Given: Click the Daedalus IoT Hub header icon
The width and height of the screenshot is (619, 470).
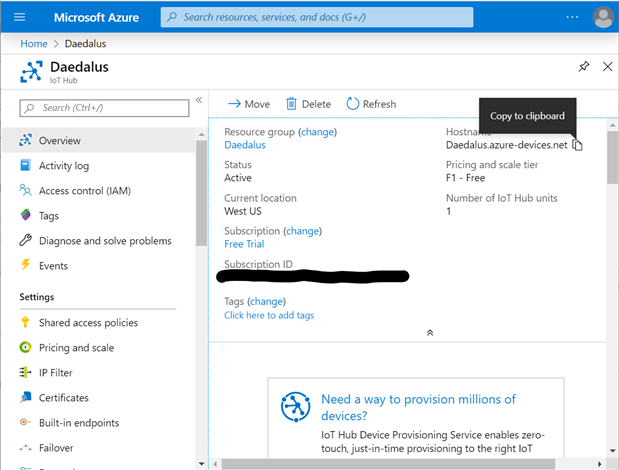Looking at the screenshot, I should (31, 71).
